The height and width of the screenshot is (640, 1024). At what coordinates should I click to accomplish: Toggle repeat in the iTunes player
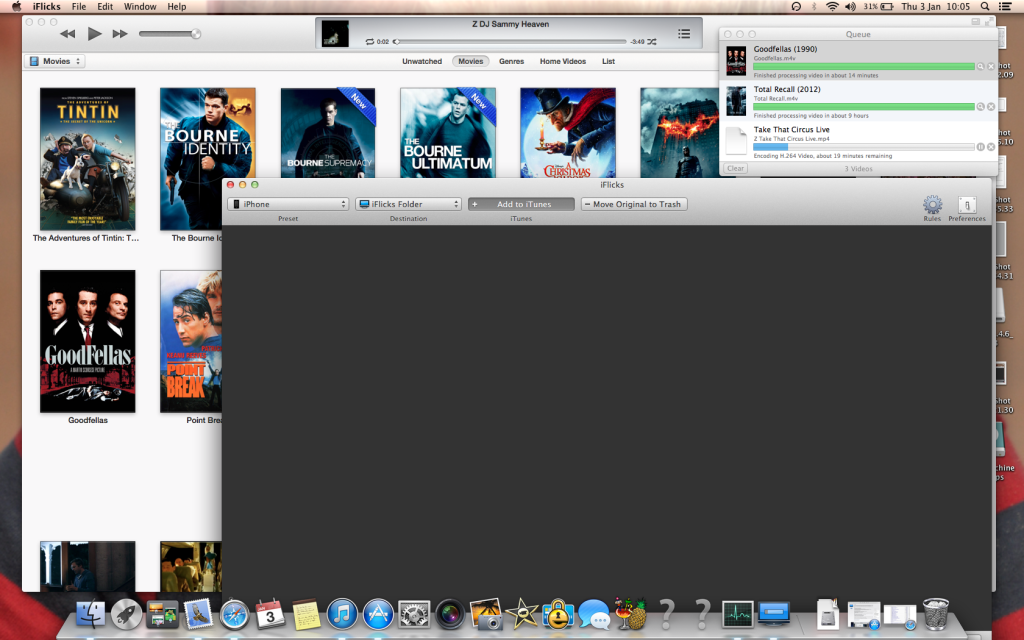[370, 41]
